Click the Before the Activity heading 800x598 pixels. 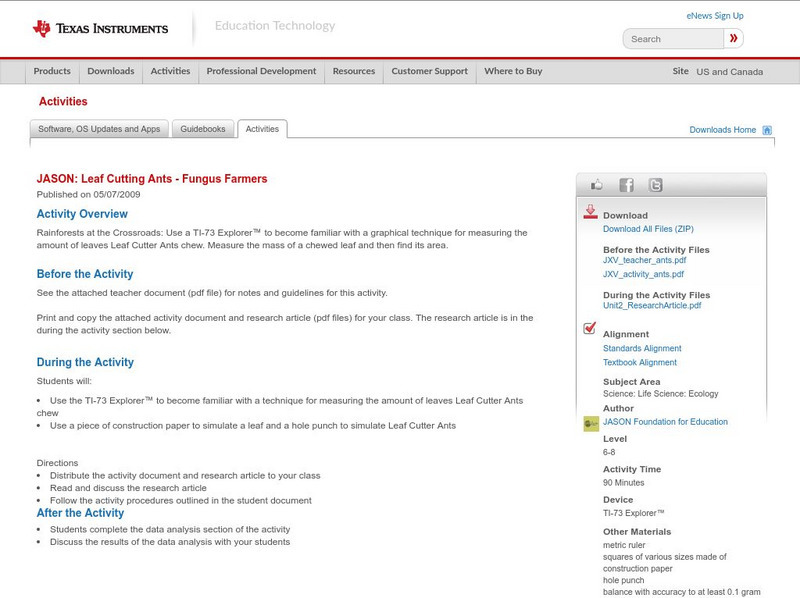[x=85, y=274]
